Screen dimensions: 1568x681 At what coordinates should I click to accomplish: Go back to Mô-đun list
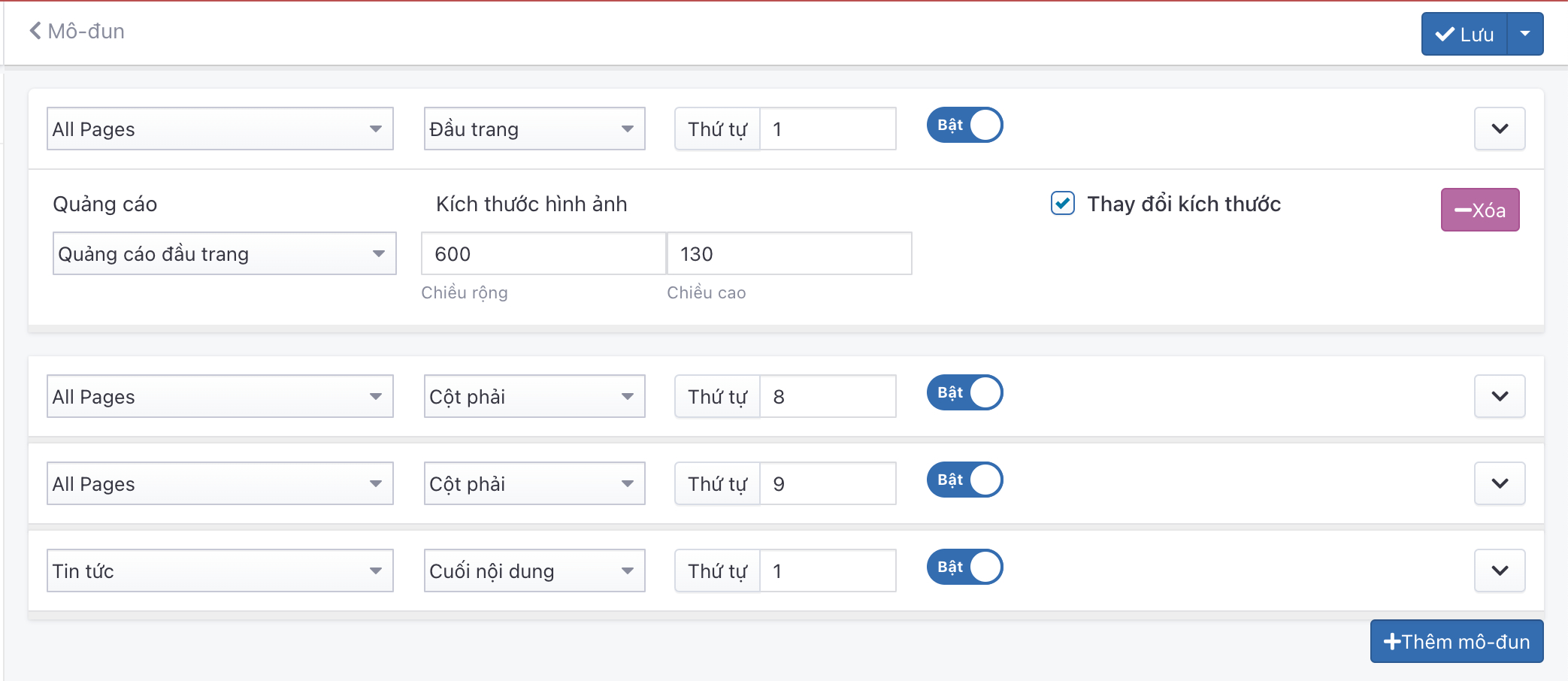77,32
